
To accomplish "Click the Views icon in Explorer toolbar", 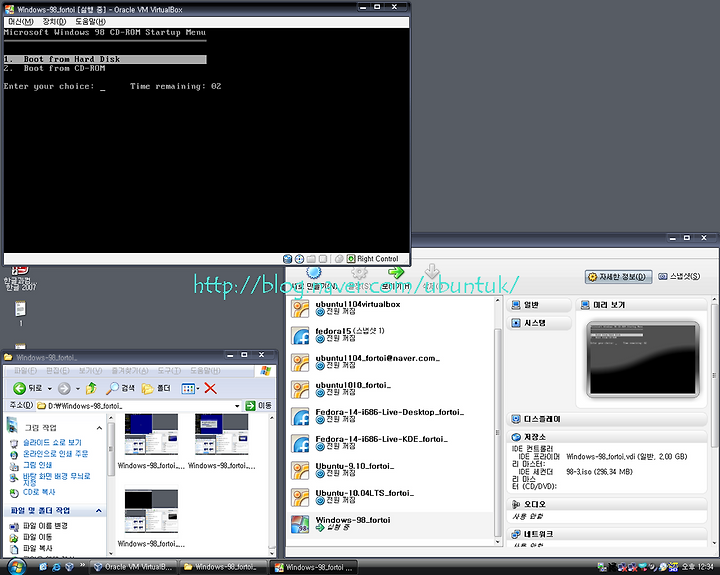I will coord(188,389).
